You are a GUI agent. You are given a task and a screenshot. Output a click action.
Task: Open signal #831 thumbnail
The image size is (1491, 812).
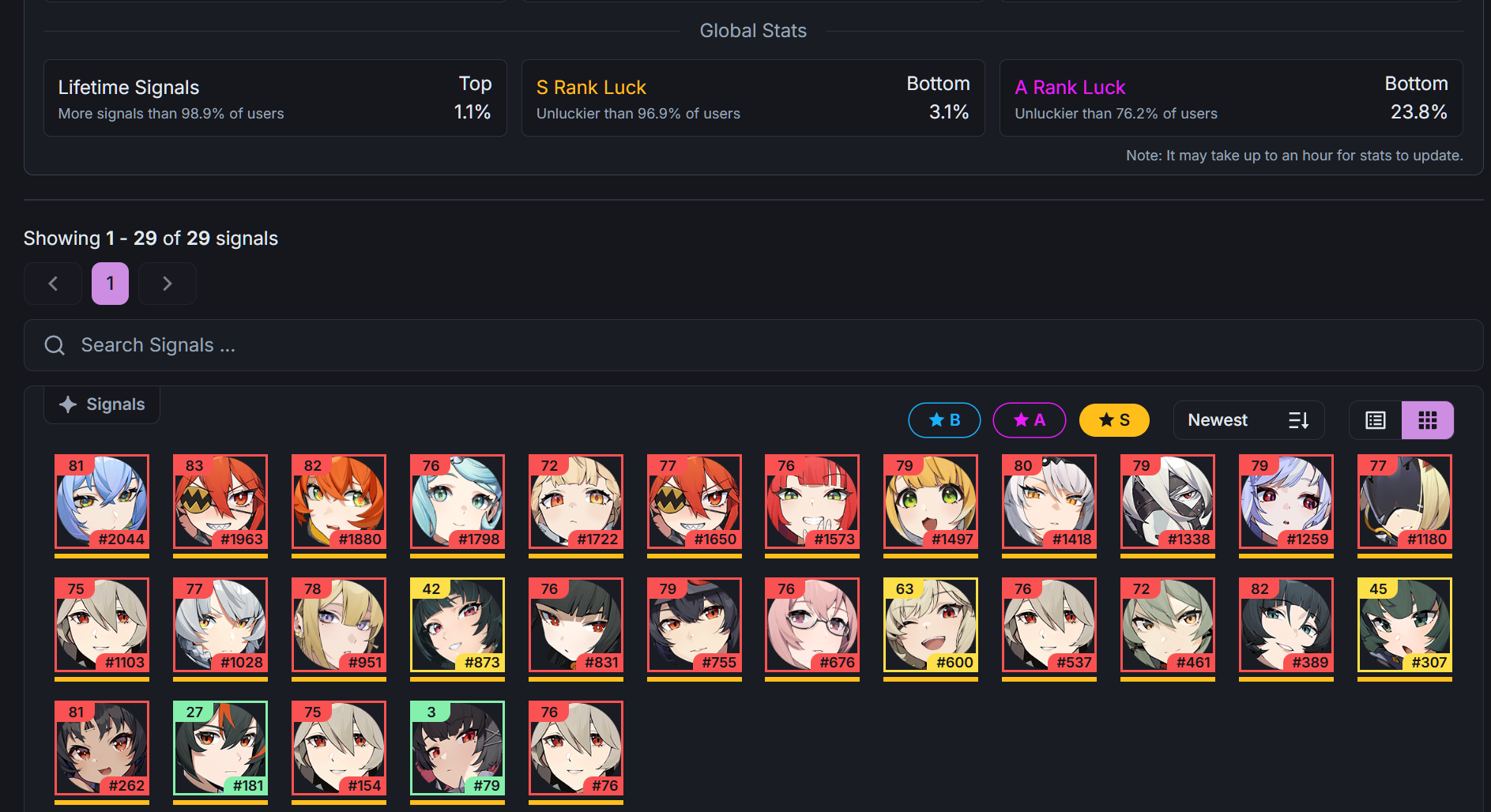(576, 625)
